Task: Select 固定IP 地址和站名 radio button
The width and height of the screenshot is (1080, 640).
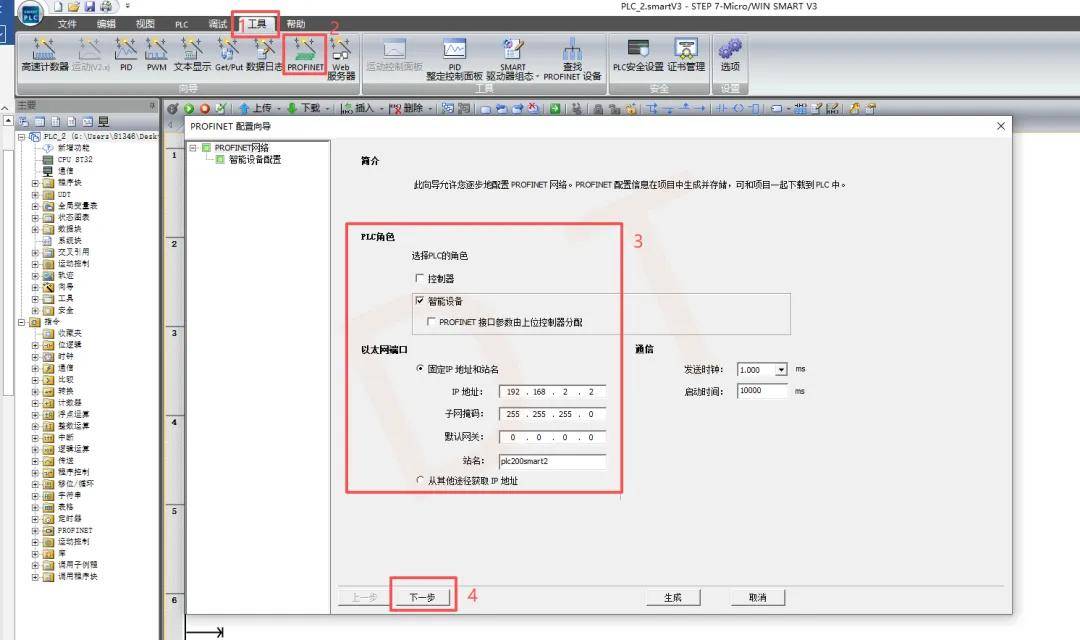Action: tap(420, 369)
